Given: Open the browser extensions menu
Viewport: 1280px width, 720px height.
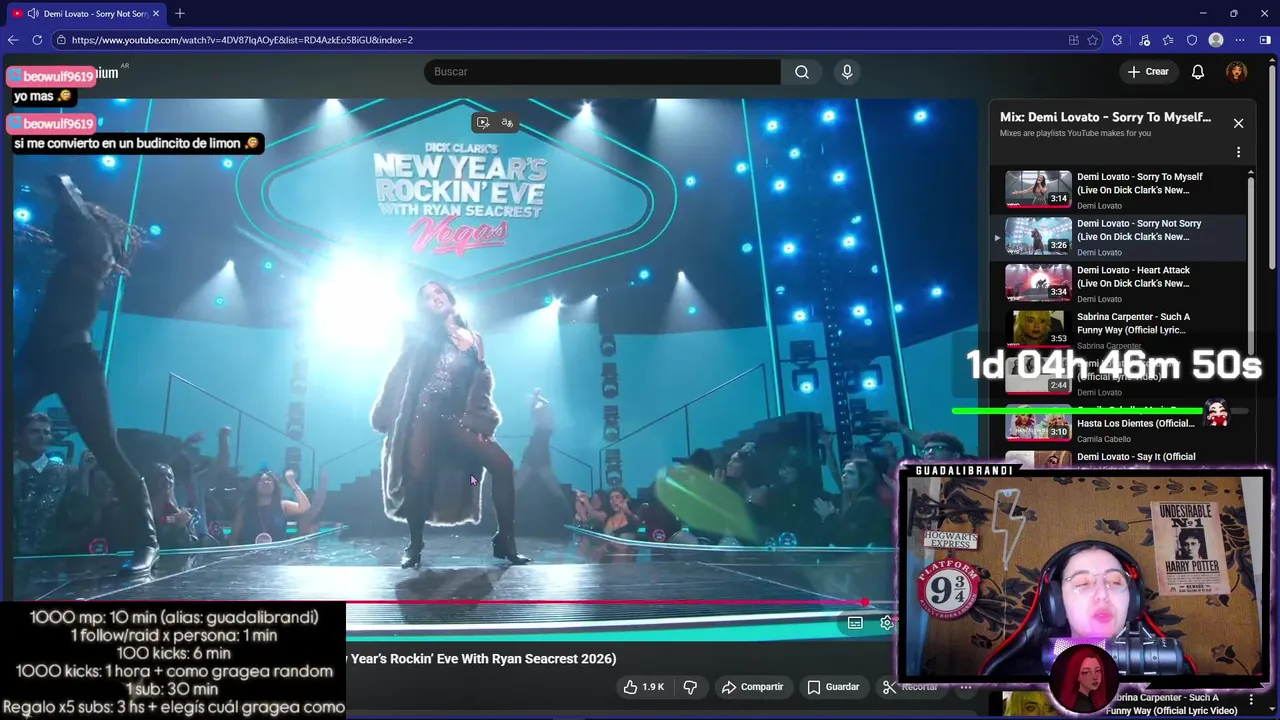Looking at the screenshot, I should click(x=1117, y=40).
